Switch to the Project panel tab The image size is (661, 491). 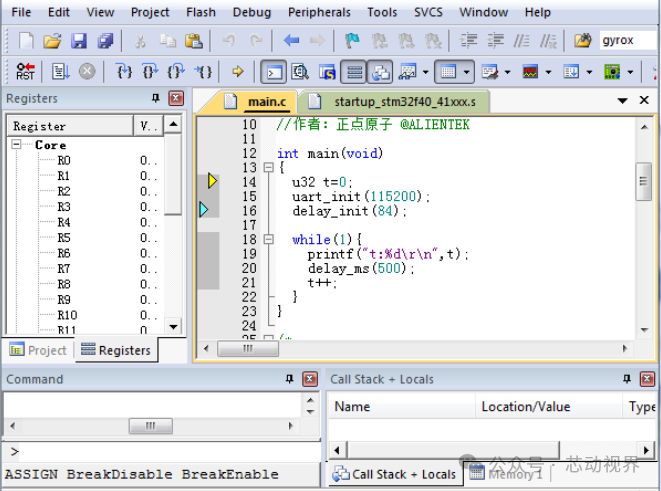[38, 350]
